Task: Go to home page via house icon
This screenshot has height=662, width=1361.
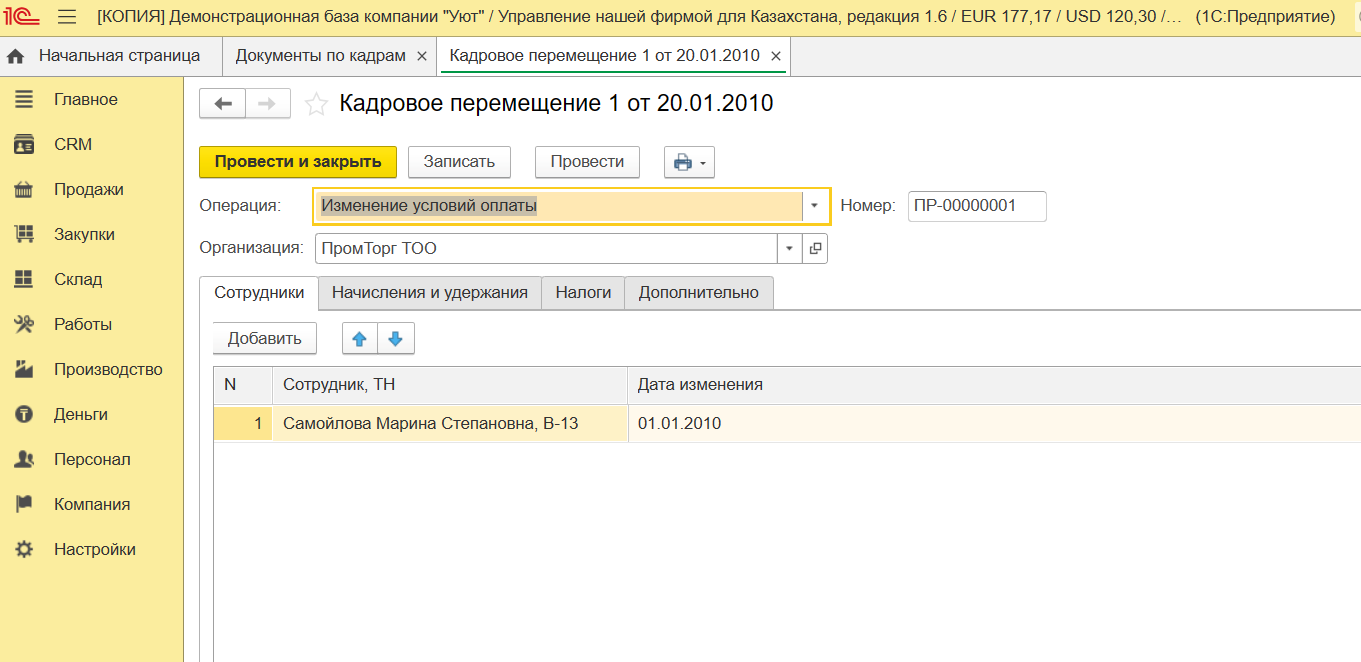Action: tap(15, 57)
